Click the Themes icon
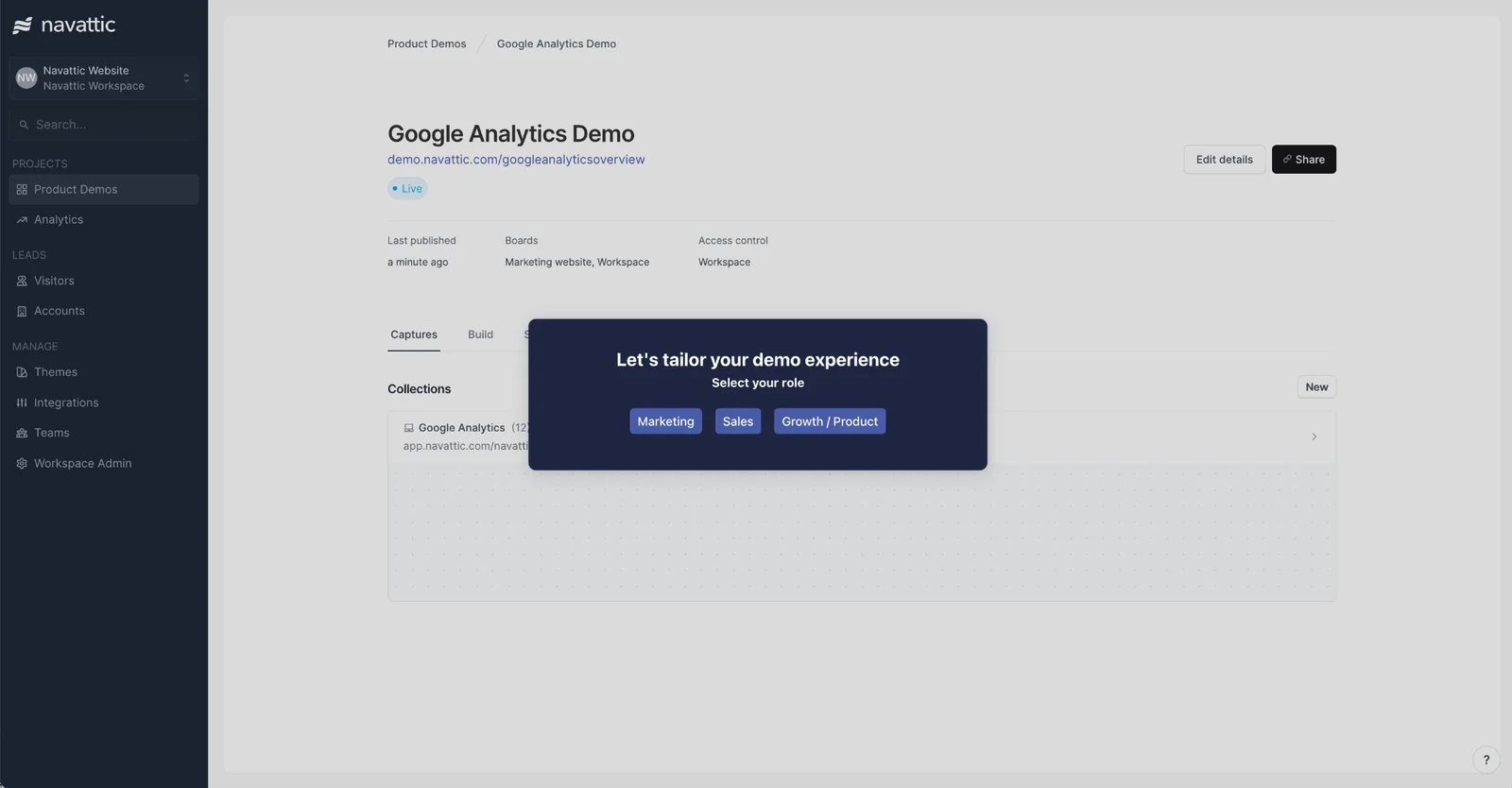 [x=22, y=372]
